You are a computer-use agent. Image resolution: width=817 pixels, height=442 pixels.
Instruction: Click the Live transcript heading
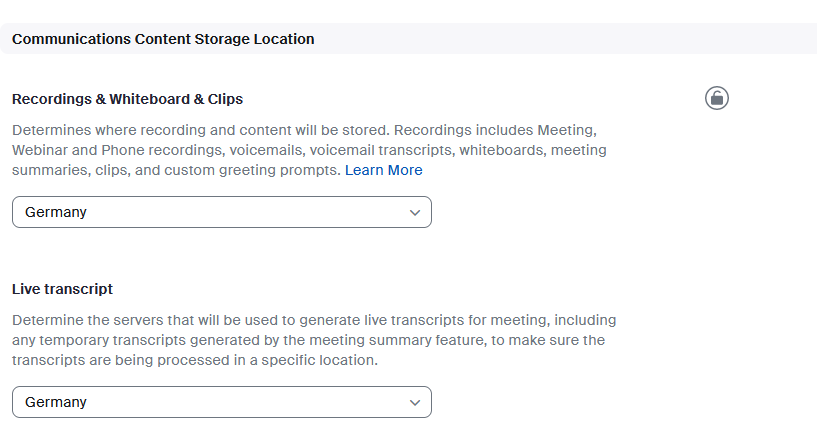point(62,289)
